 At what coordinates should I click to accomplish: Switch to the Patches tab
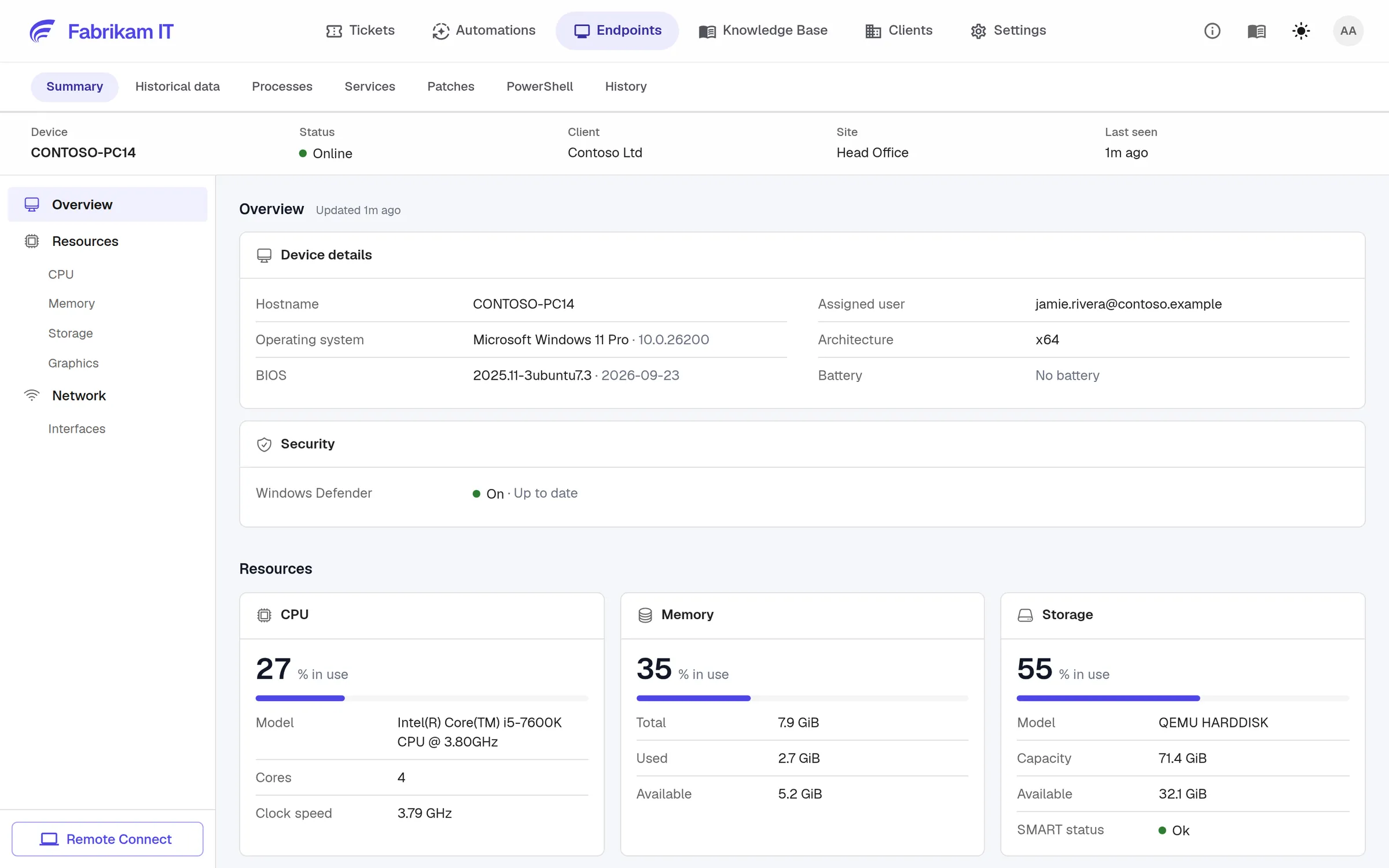(x=451, y=87)
